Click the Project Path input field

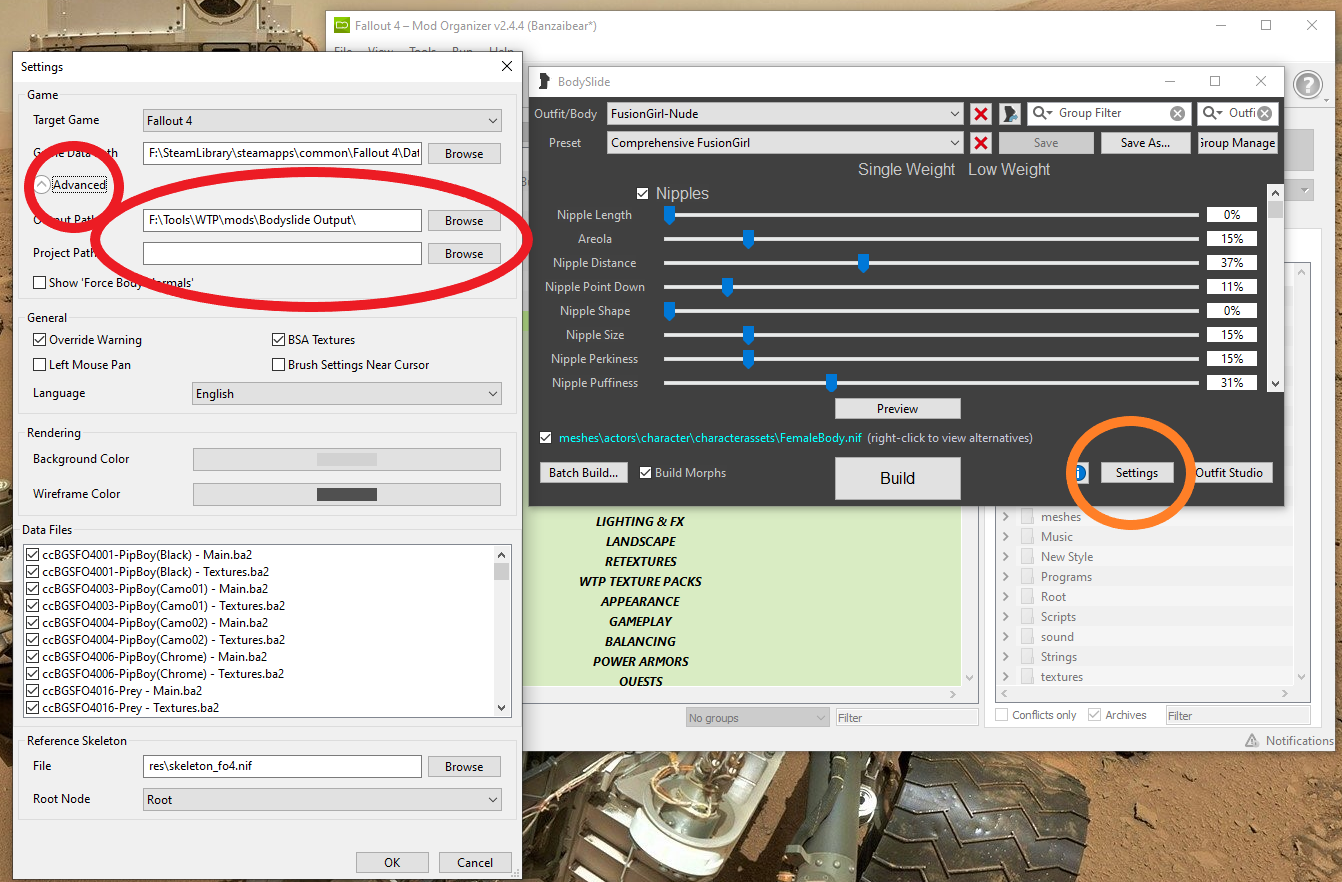click(x=282, y=254)
